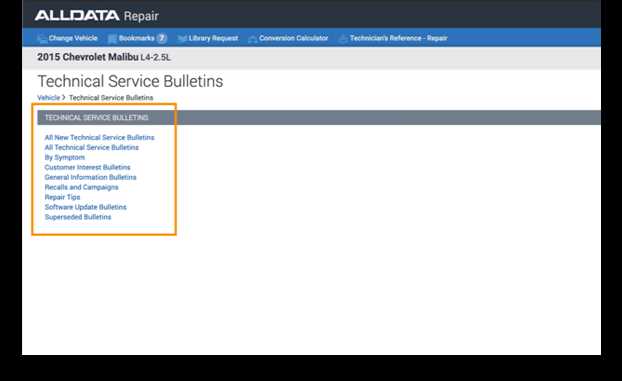The height and width of the screenshot is (381, 622).
Task: Open the Repair Tips link
Action: (62, 197)
